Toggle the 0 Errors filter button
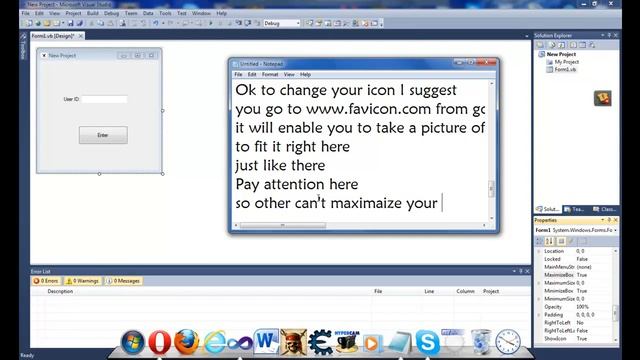This screenshot has height=360, width=640. click(46, 281)
